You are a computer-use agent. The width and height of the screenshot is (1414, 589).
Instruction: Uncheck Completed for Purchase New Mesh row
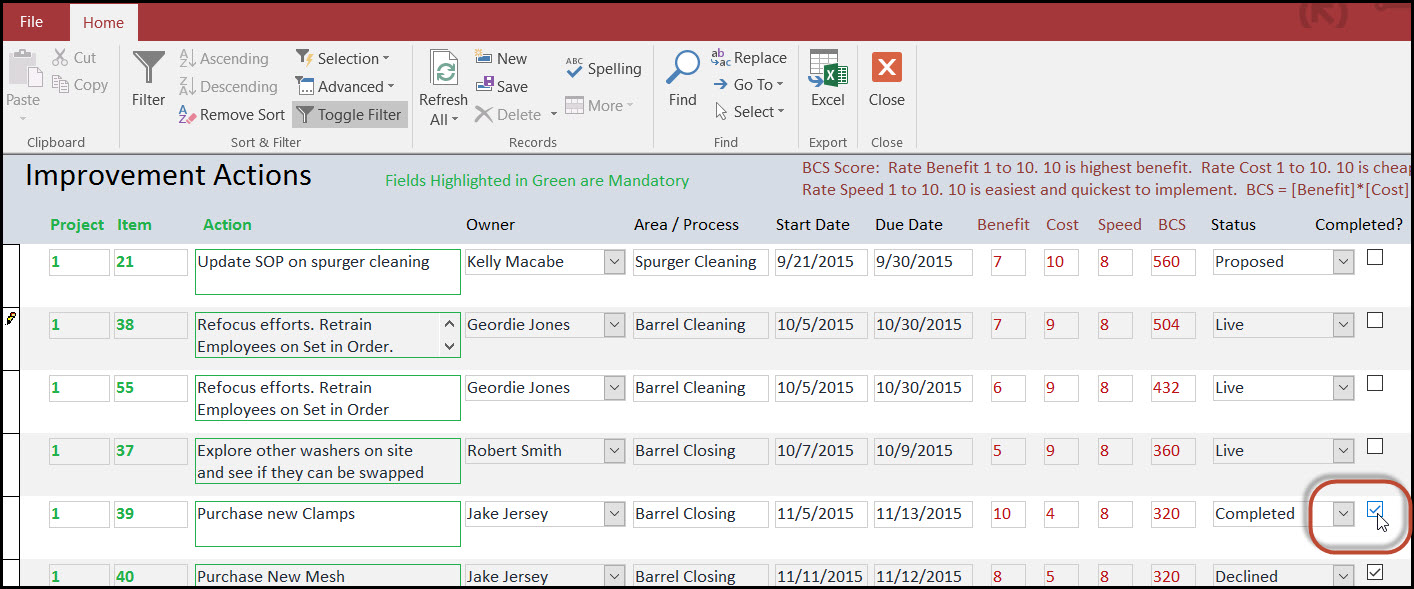(1375, 572)
